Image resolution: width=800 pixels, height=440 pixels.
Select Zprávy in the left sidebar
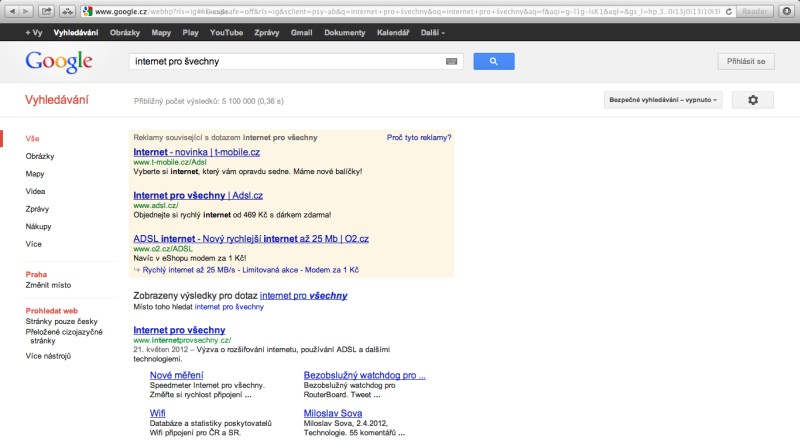[37, 209]
